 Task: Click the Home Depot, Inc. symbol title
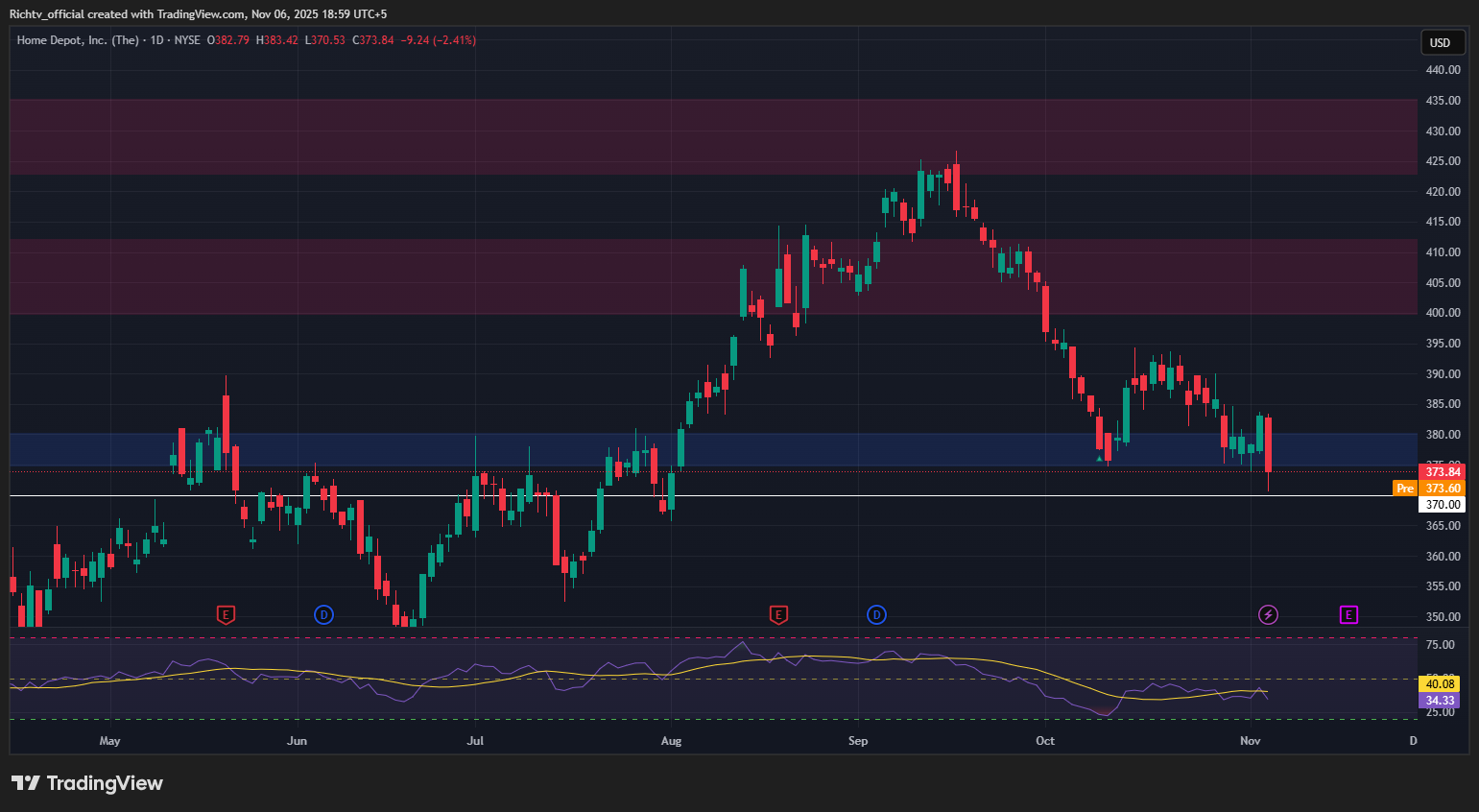click(x=78, y=40)
